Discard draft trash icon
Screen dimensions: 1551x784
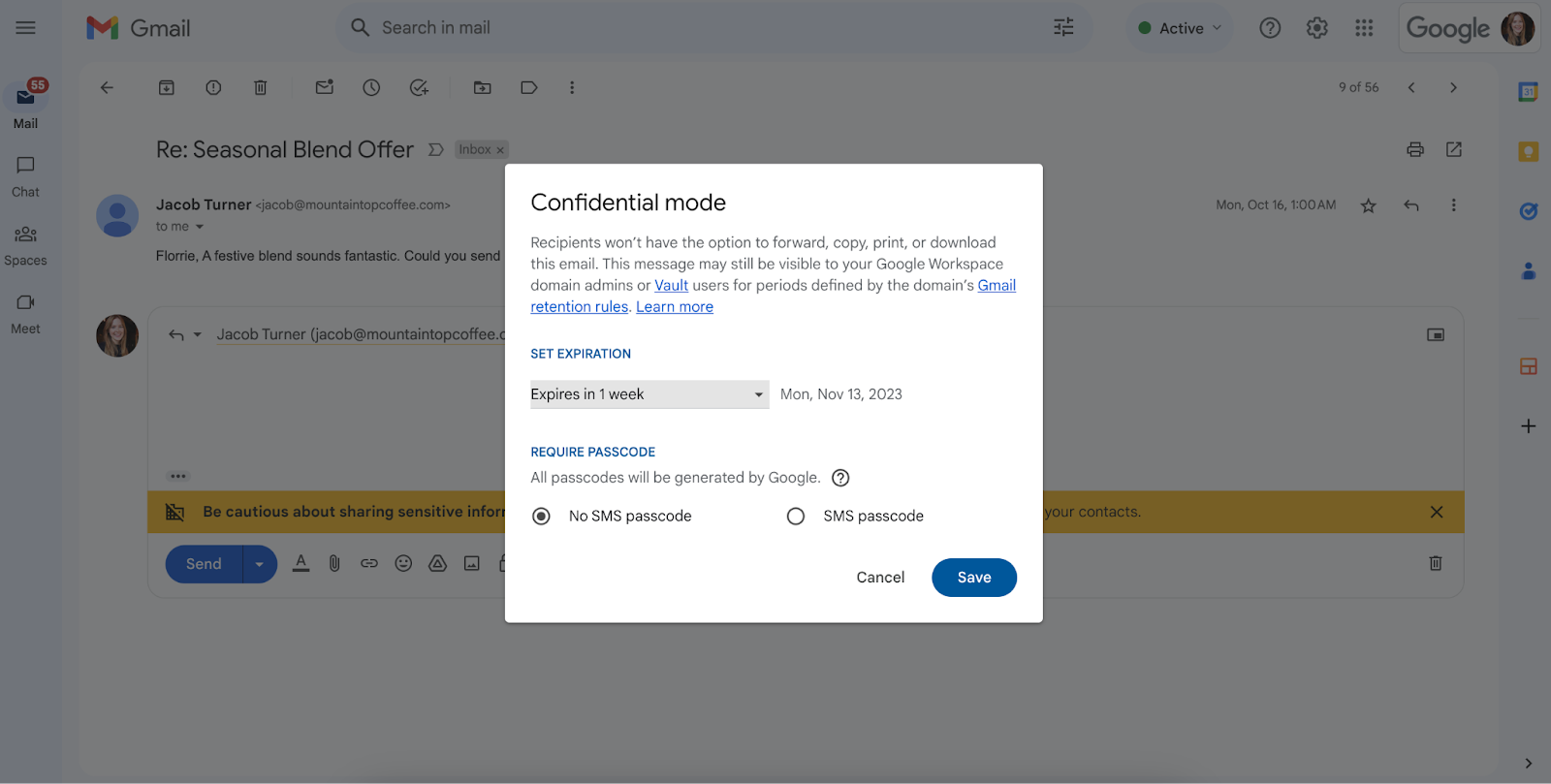(x=1436, y=563)
